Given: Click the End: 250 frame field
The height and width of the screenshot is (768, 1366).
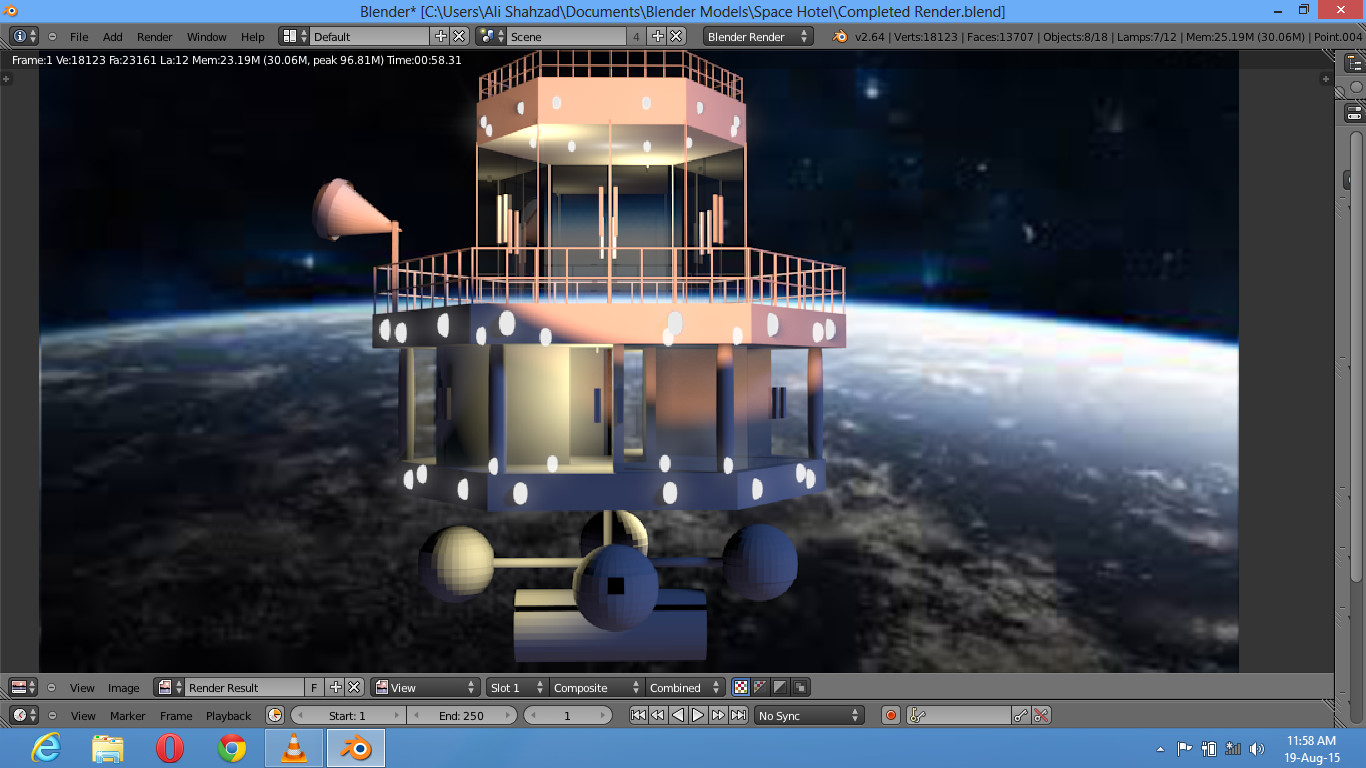Looking at the screenshot, I should pos(461,716).
